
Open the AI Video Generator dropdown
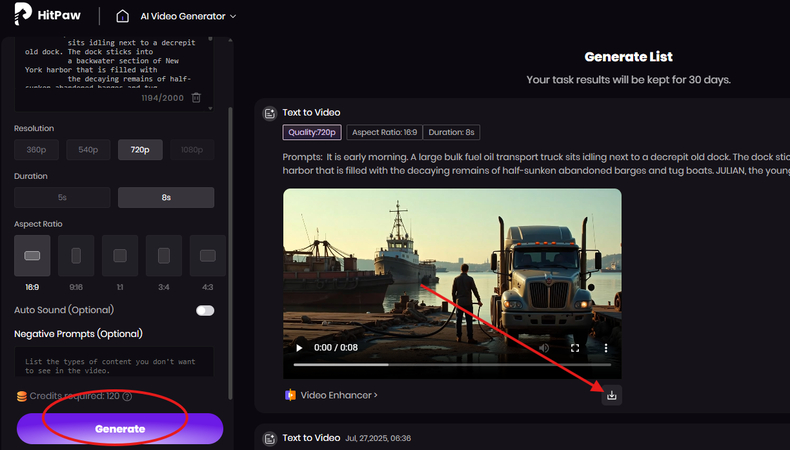coord(188,16)
